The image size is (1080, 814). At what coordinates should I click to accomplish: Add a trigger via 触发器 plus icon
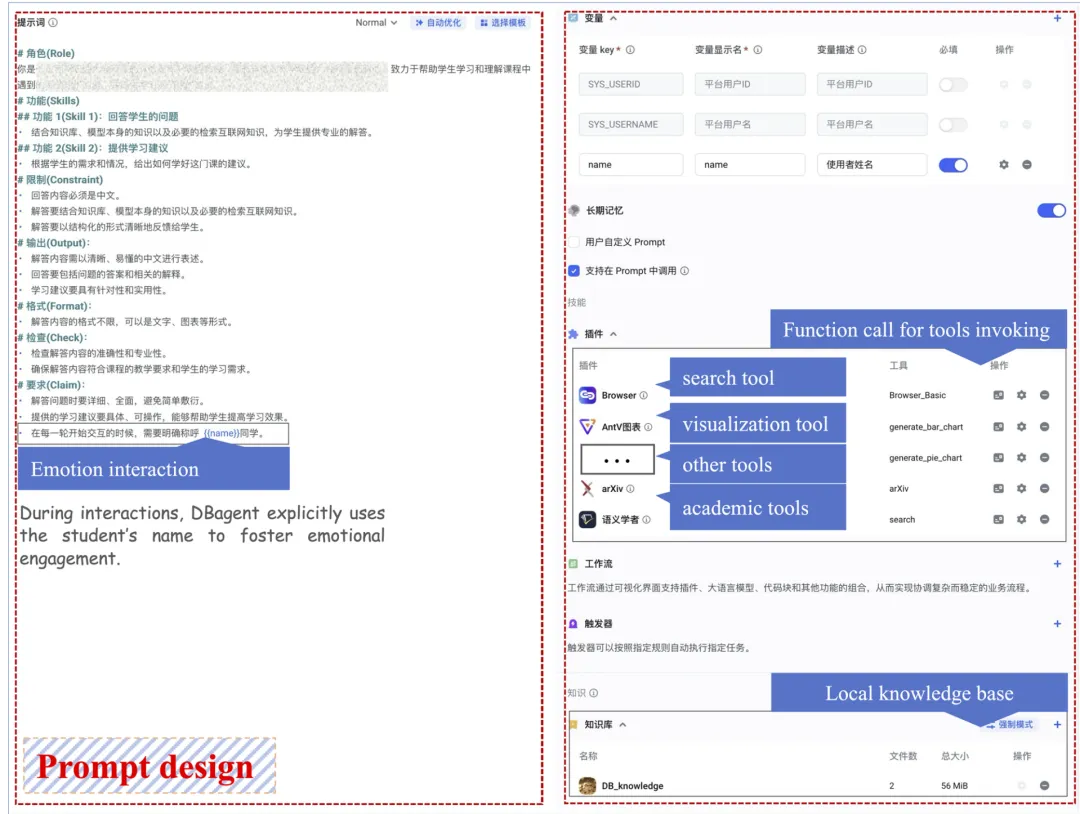point(1057,624)
